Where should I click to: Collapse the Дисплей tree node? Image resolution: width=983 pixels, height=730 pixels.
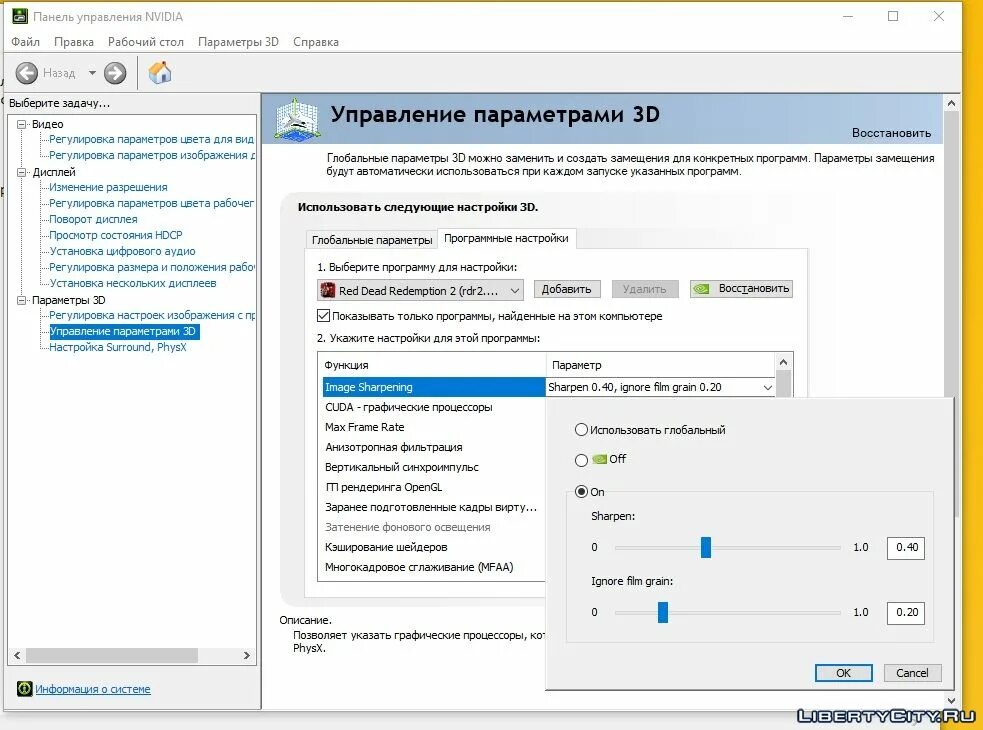coord(22,172)
